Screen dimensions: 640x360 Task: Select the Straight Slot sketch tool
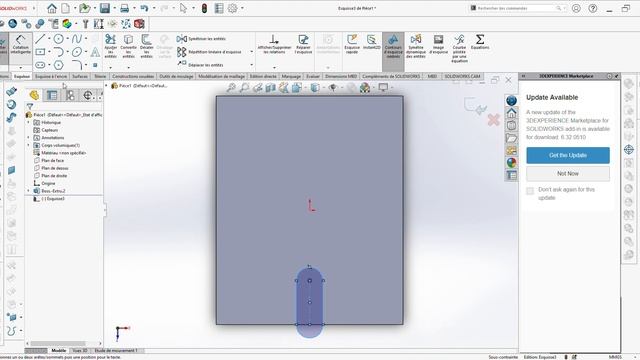coord(40,65)
